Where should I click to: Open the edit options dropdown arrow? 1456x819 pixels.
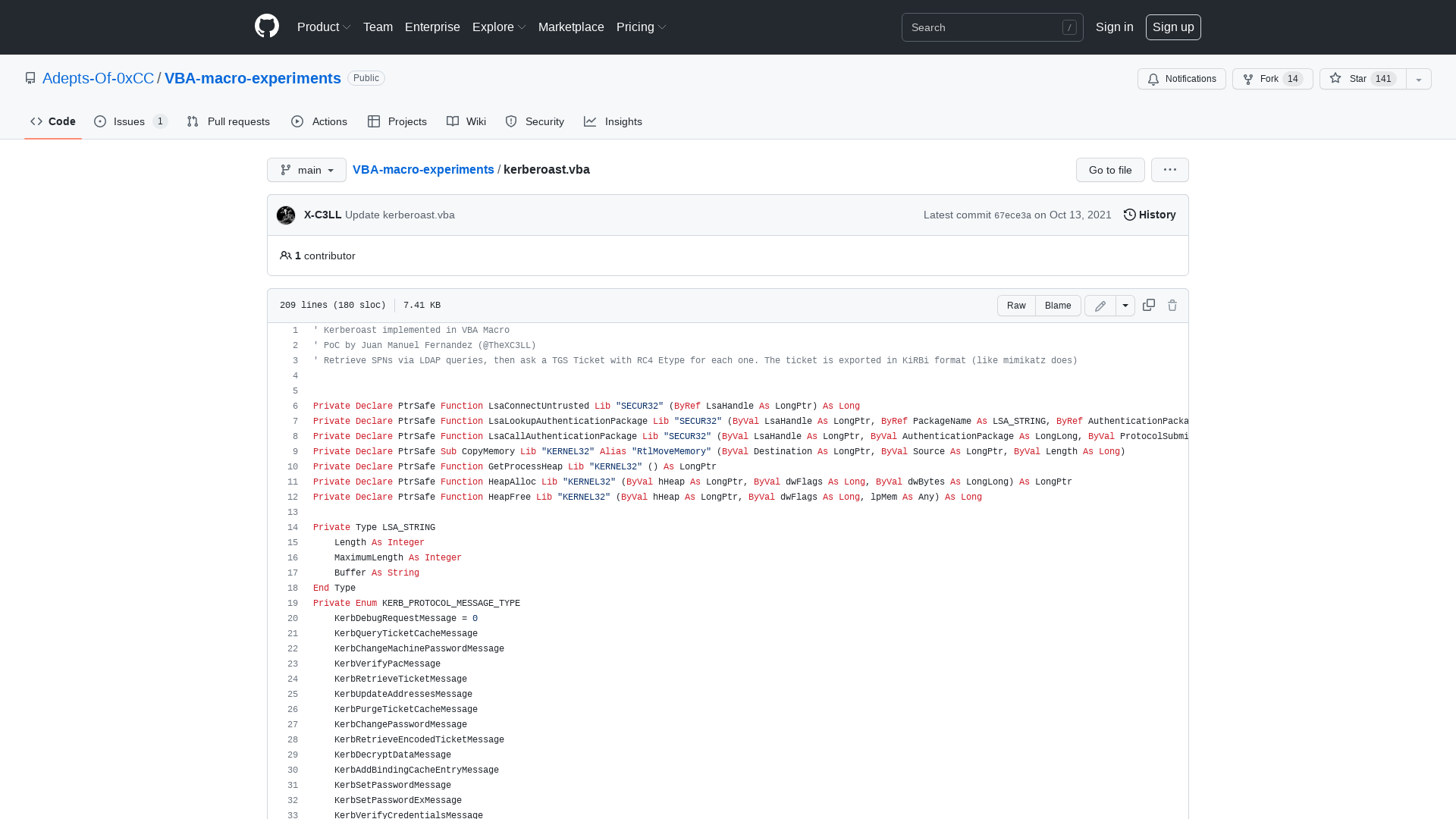pyautogui.click(x=1125, y=305)
